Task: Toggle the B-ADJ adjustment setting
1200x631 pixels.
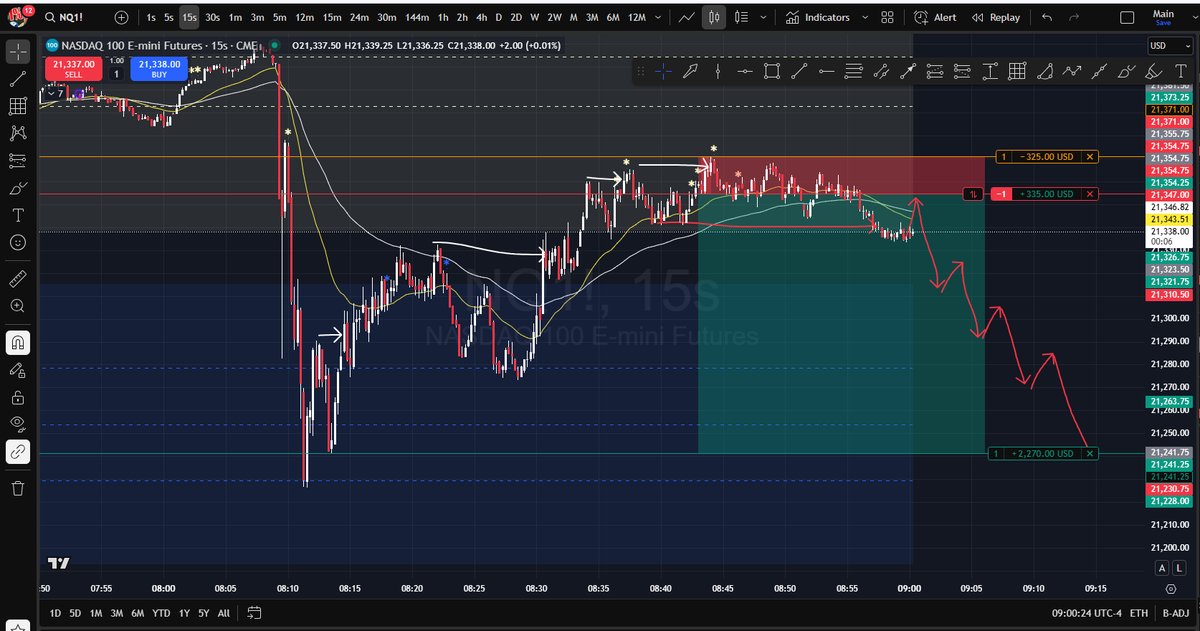Action: [x=1177, y=613]
